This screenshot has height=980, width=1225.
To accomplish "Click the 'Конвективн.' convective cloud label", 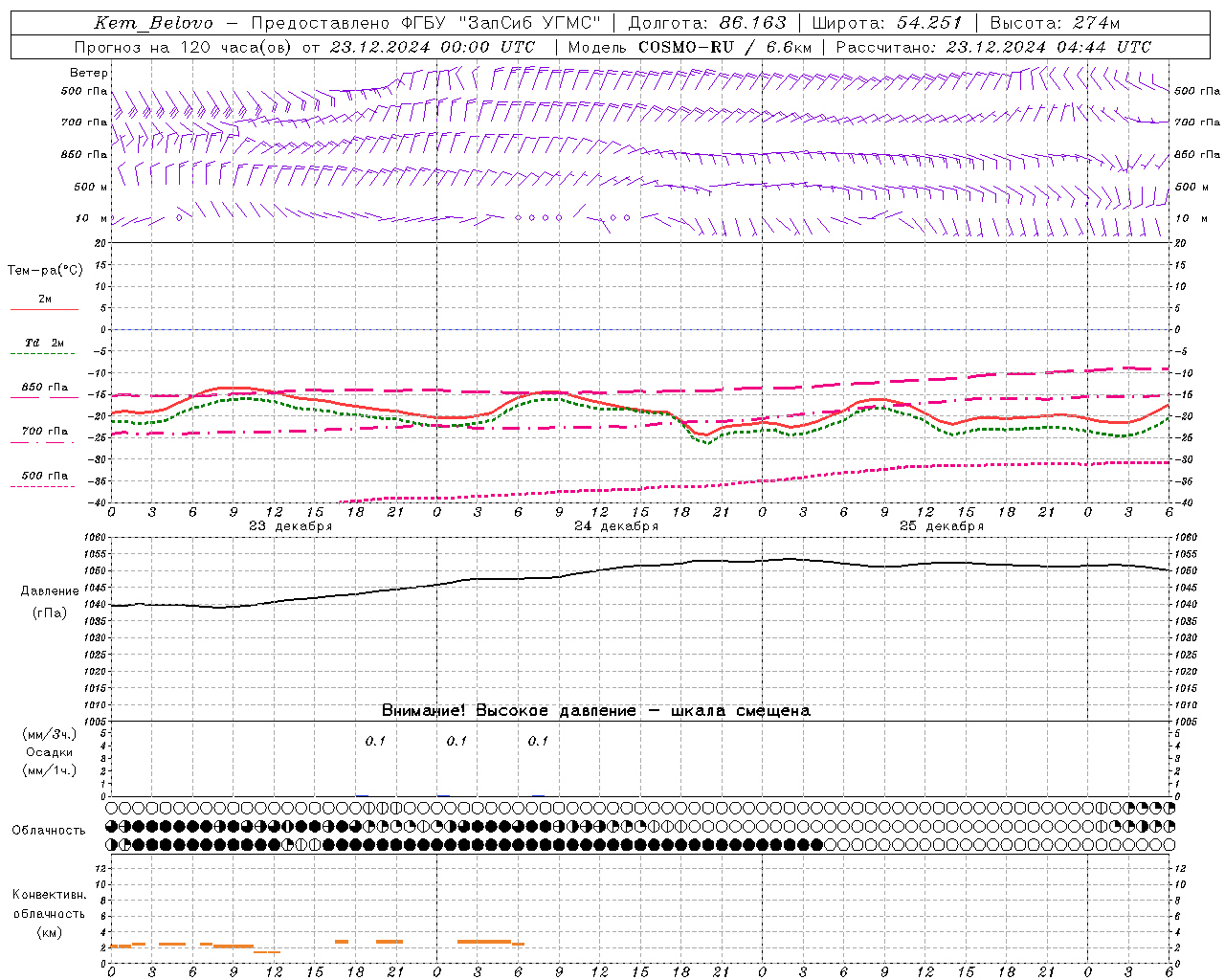I will (49, 895).
